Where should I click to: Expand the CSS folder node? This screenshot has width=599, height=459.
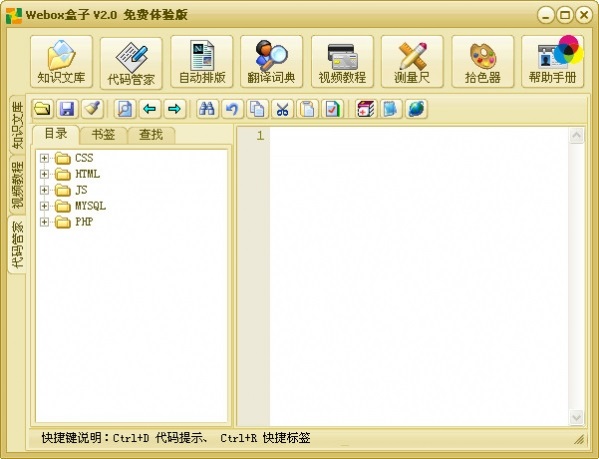pyautogui.click(x=44, y=158)
